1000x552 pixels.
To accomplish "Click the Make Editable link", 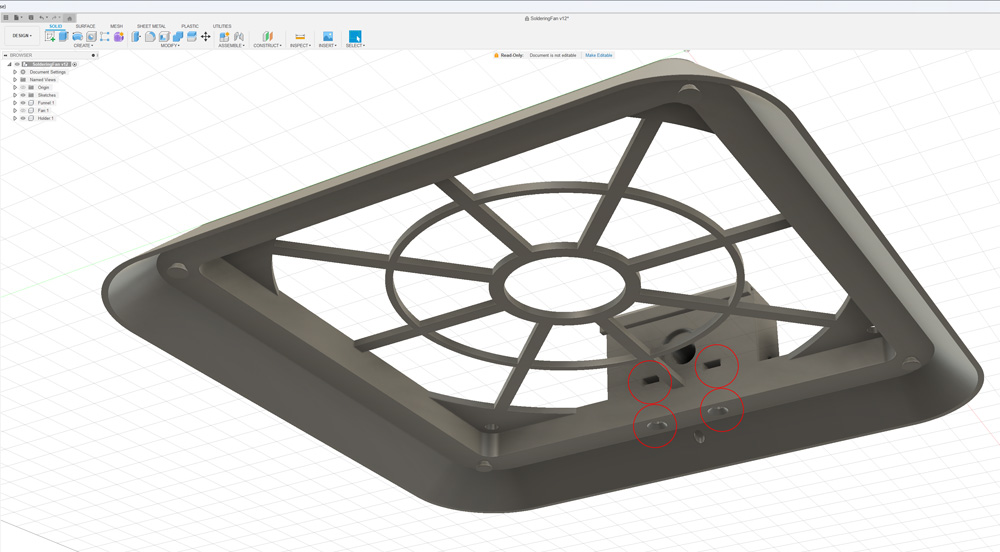I will coord(599,55).
